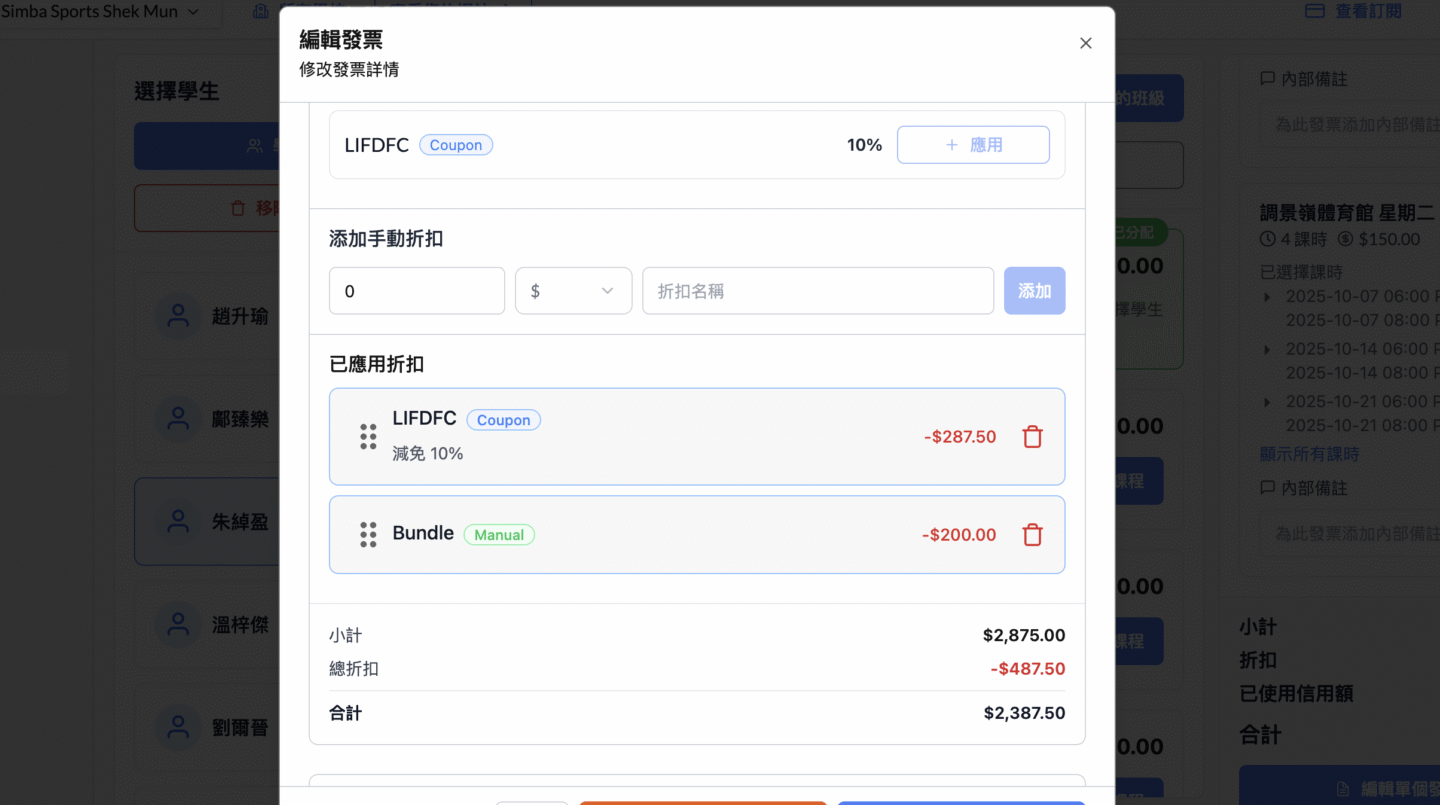Delete the LIFDFC coupon discount
This screenshot has width=1440, height=805.
1032,437
